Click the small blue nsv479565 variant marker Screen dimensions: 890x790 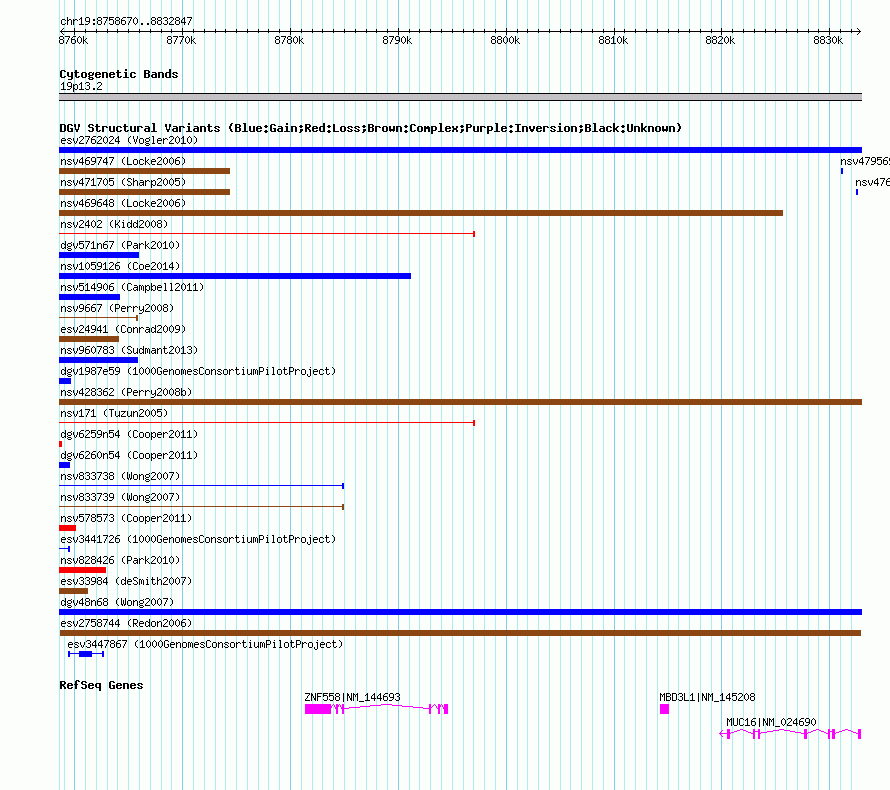tap(842, 171)
